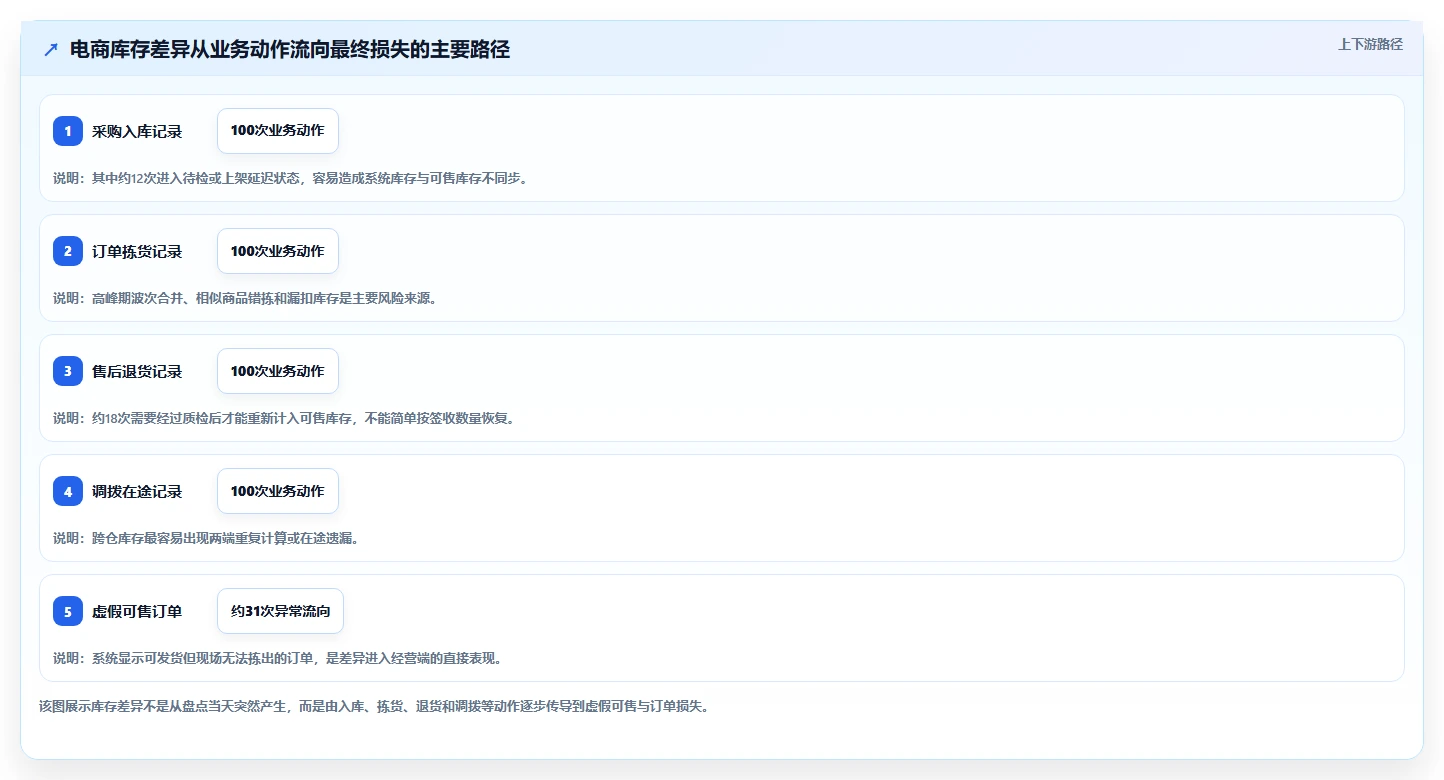Click 100次业务动作 pill in 订单拣货记录 card
The image size is (1444, 780).
[x=278, y=251]
